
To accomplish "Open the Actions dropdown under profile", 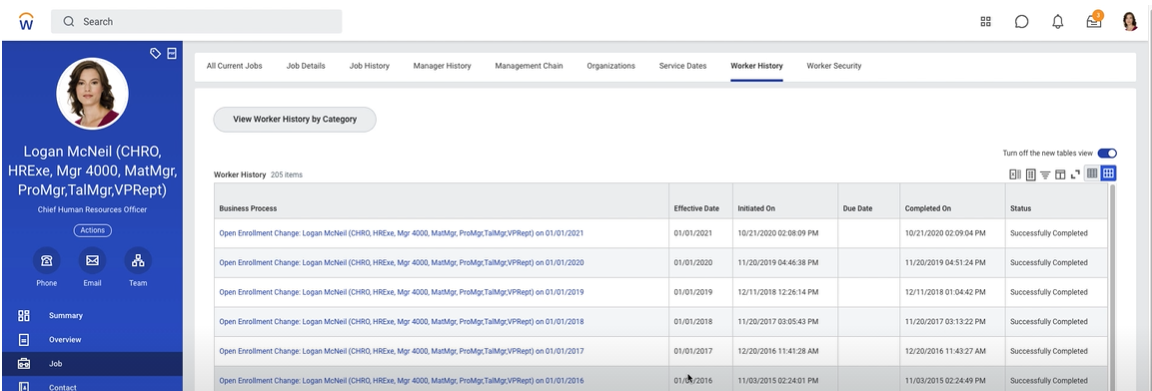I will [93, 230].
